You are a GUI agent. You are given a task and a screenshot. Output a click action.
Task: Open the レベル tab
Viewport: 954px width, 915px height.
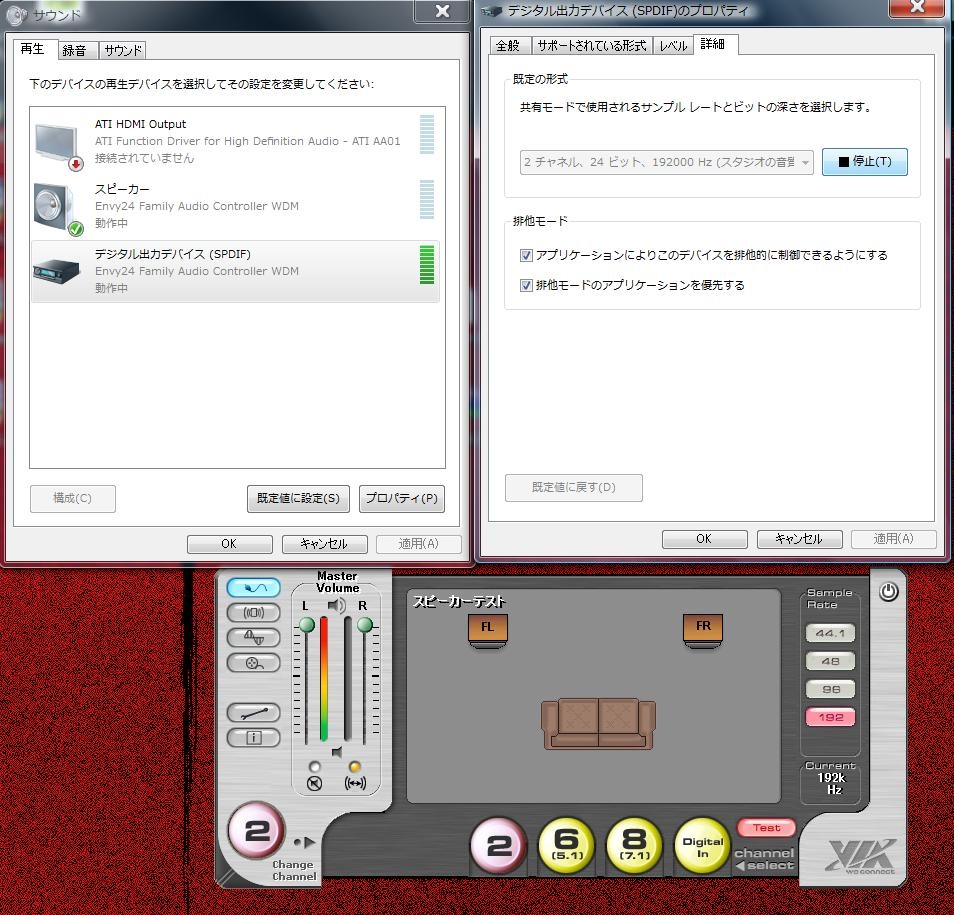tap(673, 46)
